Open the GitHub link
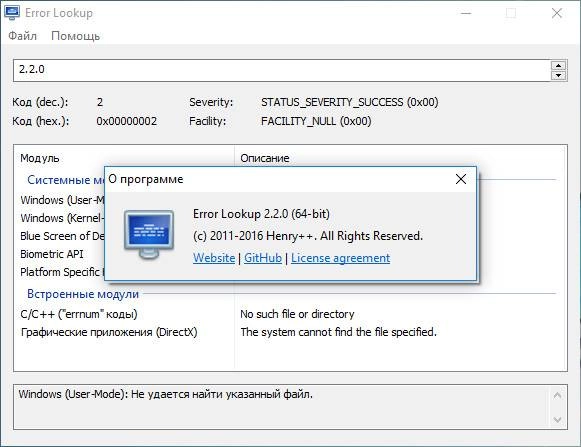Viewport: 581px width, 447px height. (x=263, y=258)
